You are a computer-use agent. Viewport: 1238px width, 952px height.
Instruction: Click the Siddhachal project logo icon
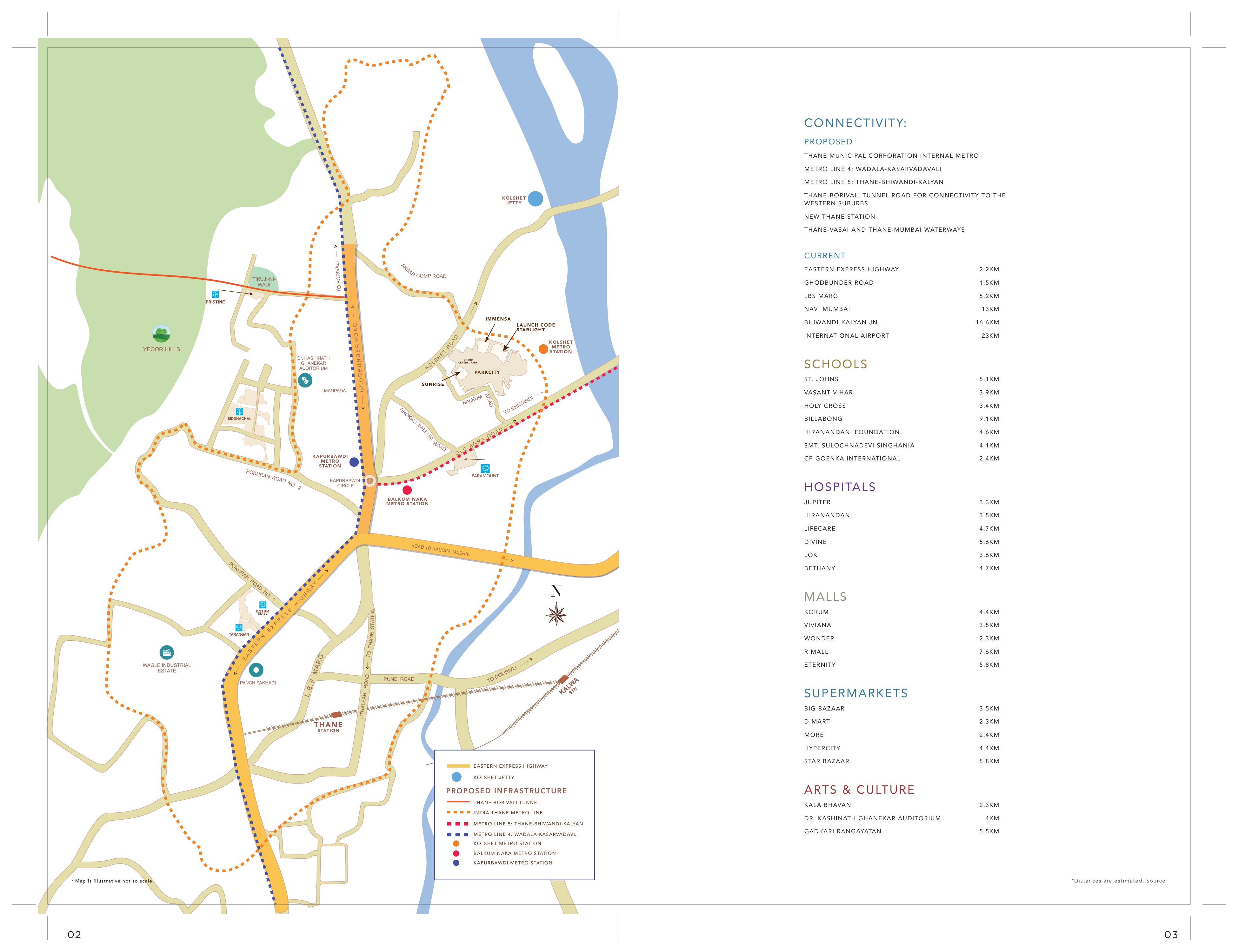[x=239, y=411]
